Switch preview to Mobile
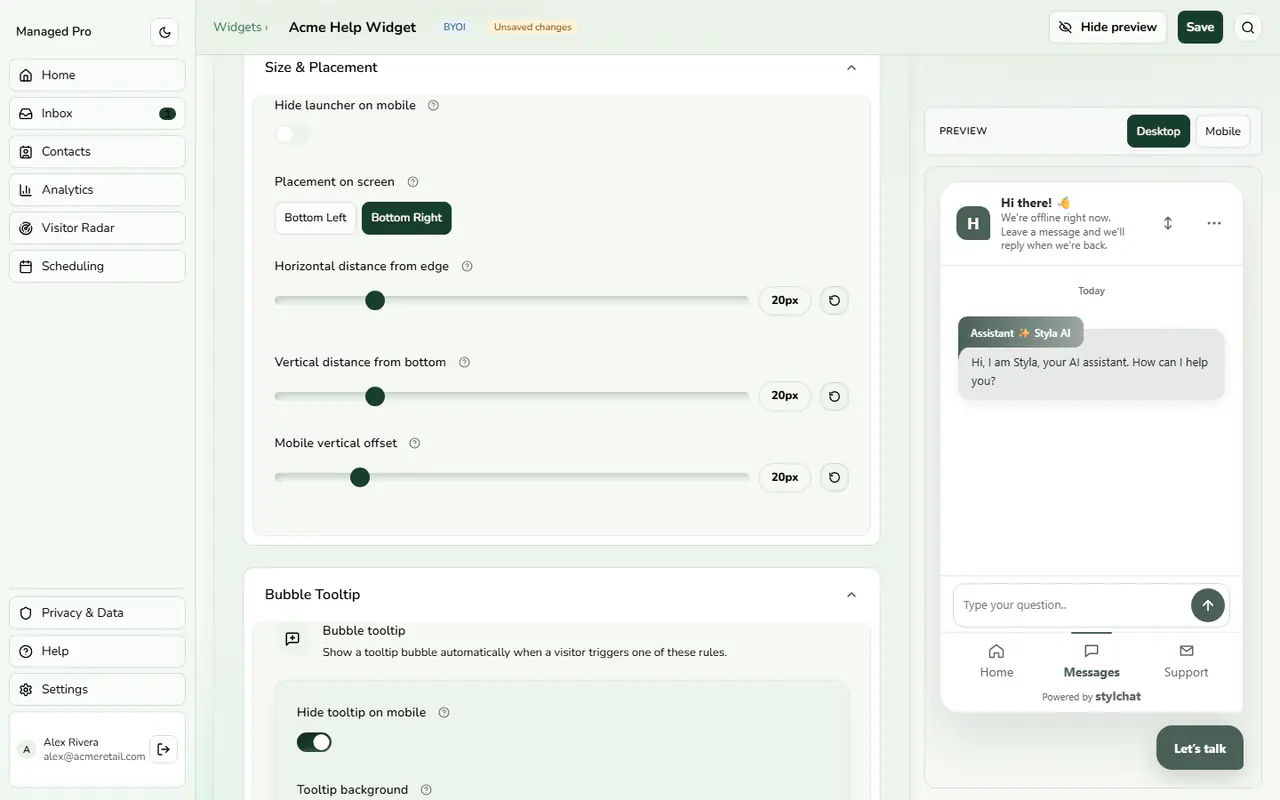Screen dimensions: 1280x800 pos(1223,131)
